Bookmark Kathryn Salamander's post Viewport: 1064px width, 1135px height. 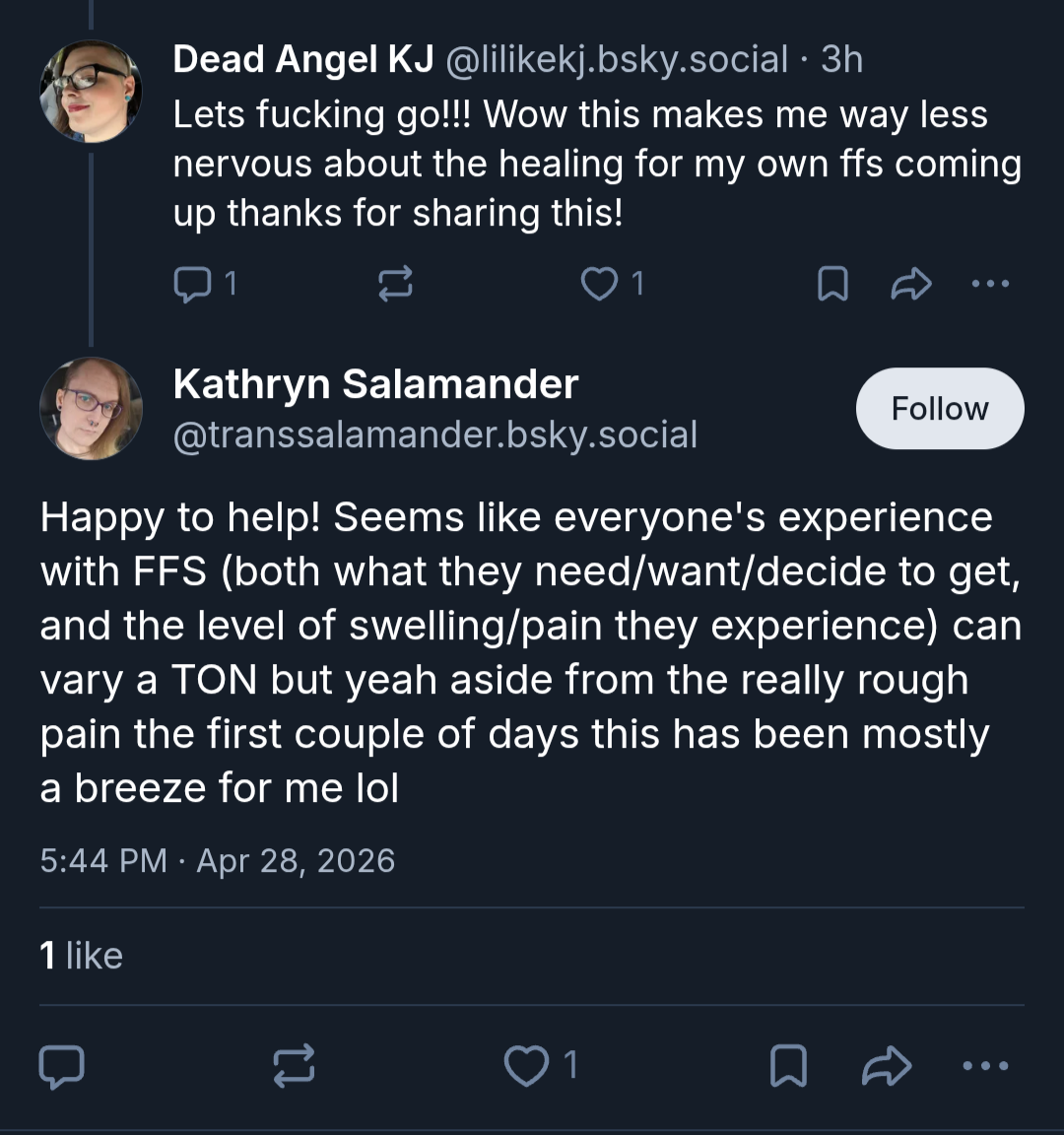tap(788, 1066)
